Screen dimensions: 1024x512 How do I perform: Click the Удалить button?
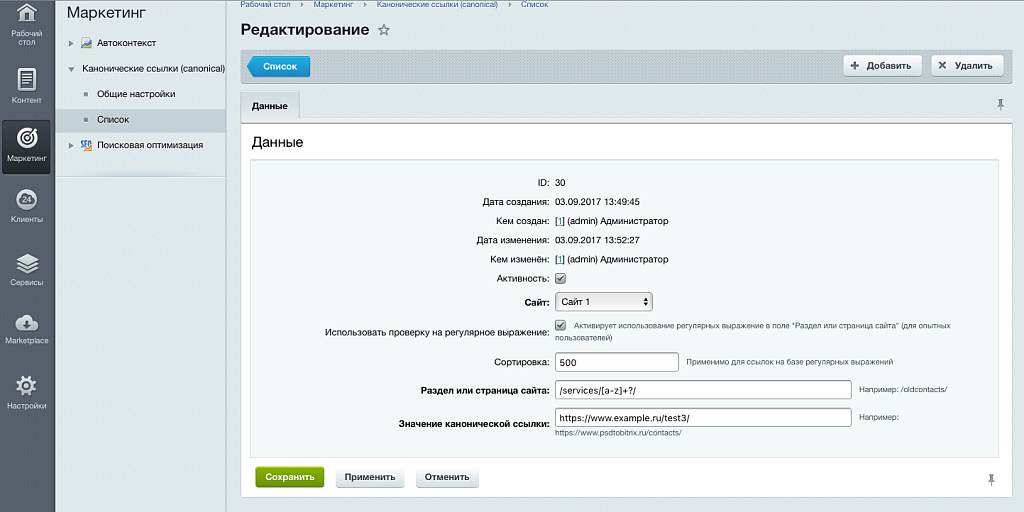tap(967, 66)
